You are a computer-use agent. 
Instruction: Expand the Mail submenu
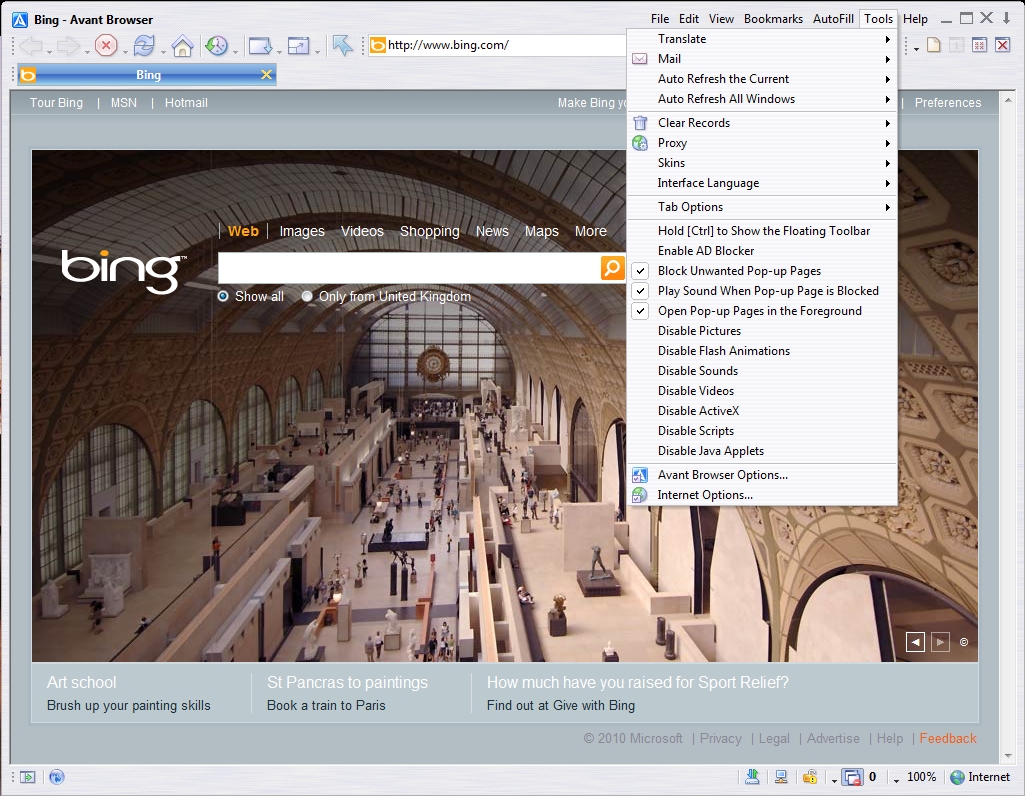point(762,59)
